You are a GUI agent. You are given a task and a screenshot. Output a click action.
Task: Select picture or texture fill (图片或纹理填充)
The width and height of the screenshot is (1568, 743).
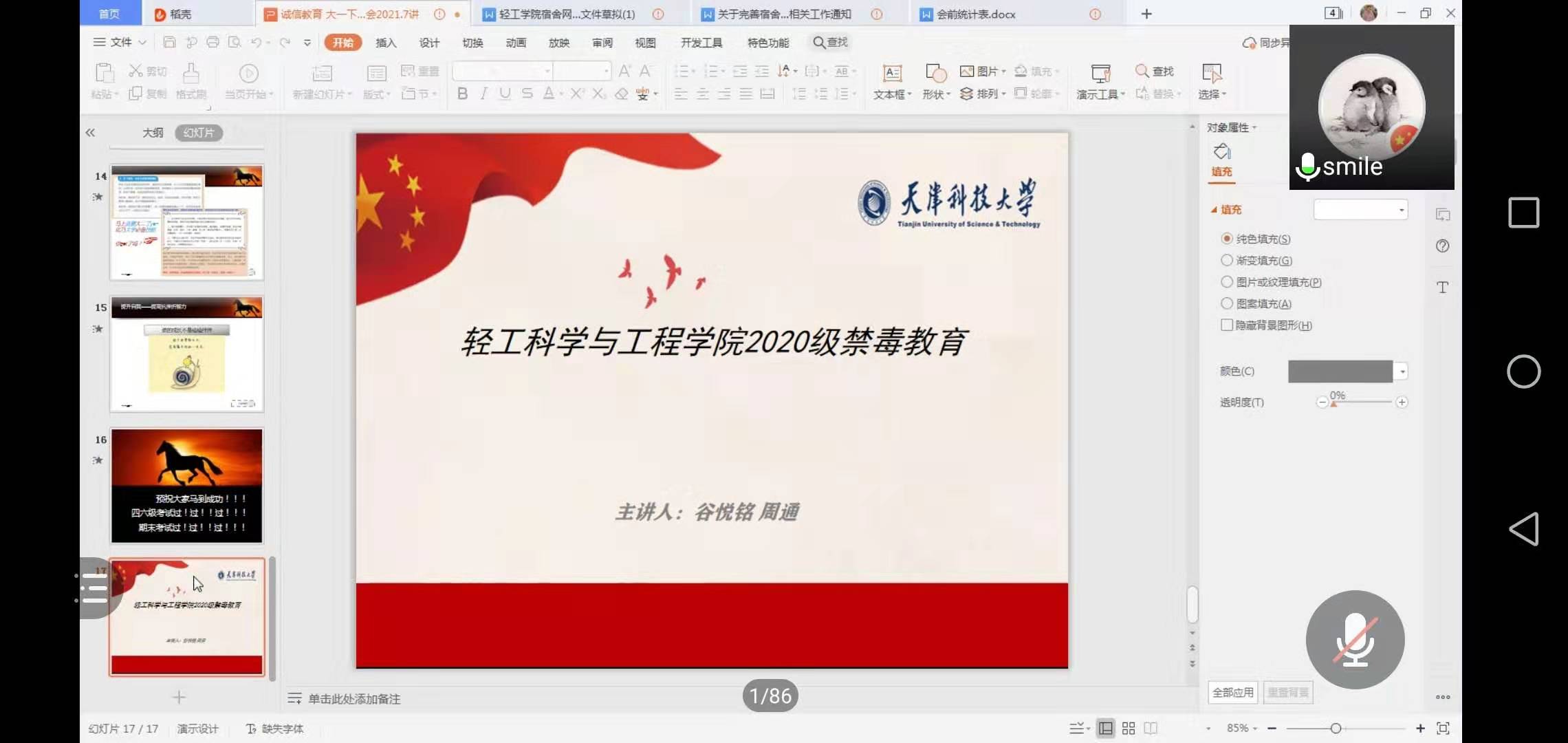point(1226,281)
